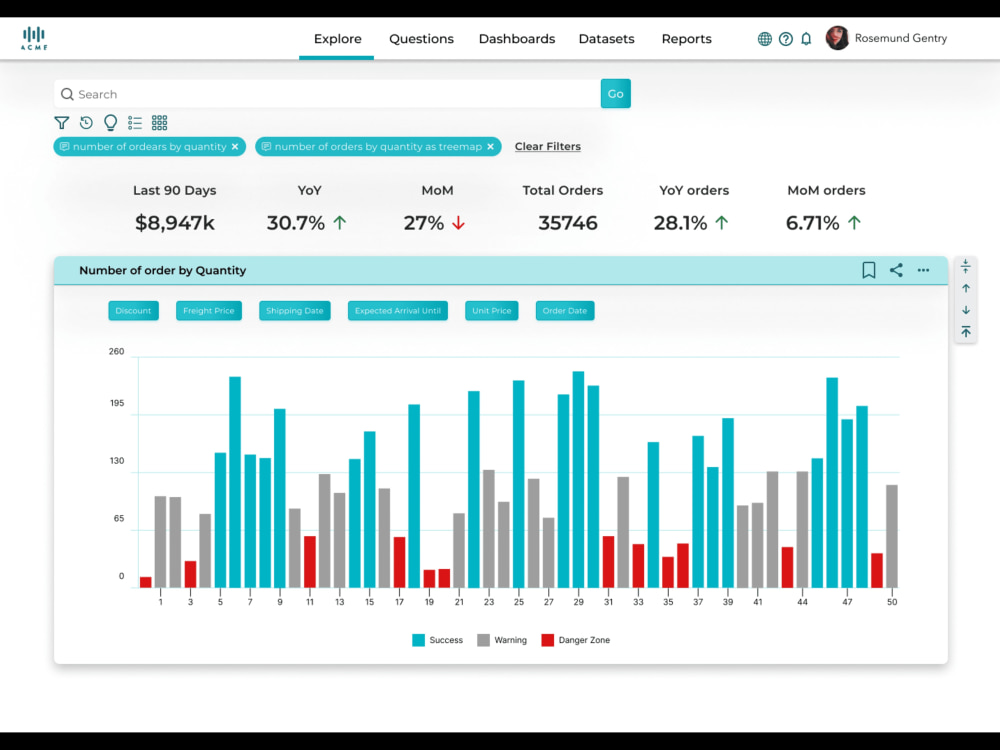Viewport: 1000px width, 750px height.
Task: Toggle the Success legend swatch
Action: (418, 640)
